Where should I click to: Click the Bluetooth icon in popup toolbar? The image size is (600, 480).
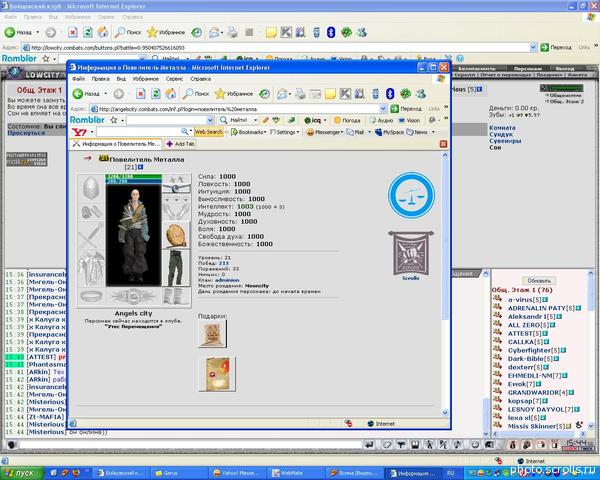coord(390,94)
